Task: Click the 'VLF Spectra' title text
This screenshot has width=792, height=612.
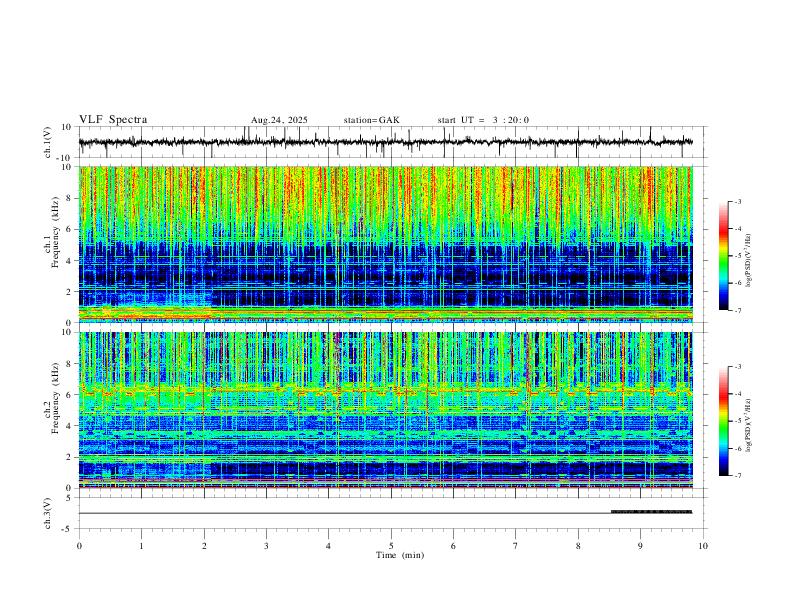Action: (x=113, y=120)
